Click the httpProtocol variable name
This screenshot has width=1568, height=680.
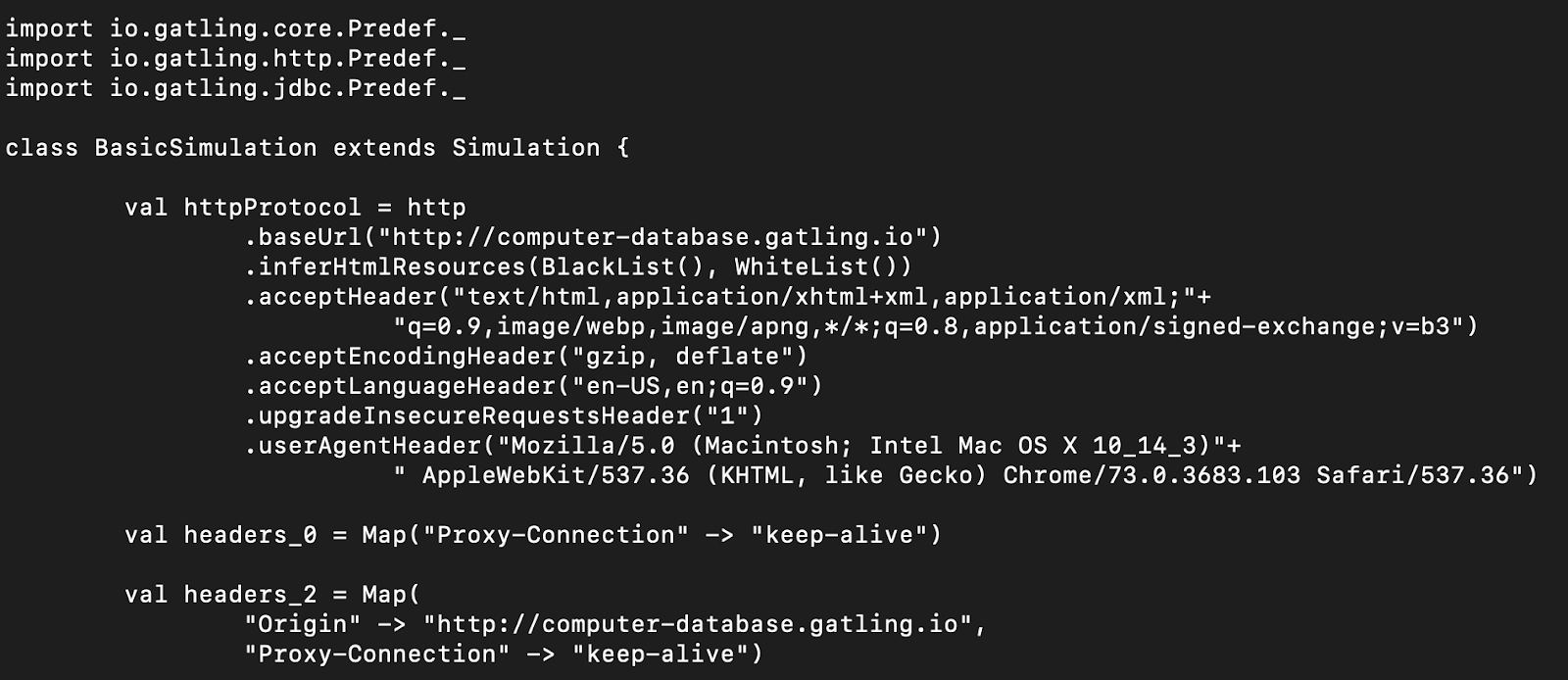tap(272, 208)
